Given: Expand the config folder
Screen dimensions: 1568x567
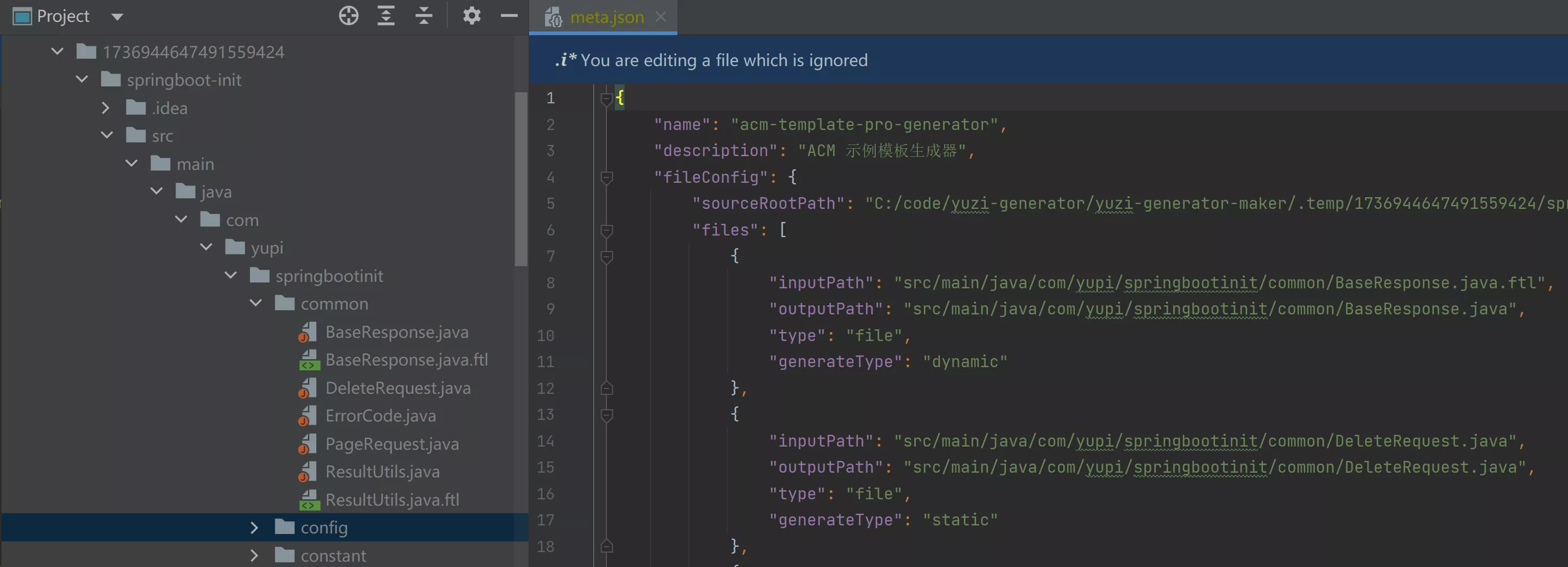Looking at the screenshot, I should tap(254, 528).
